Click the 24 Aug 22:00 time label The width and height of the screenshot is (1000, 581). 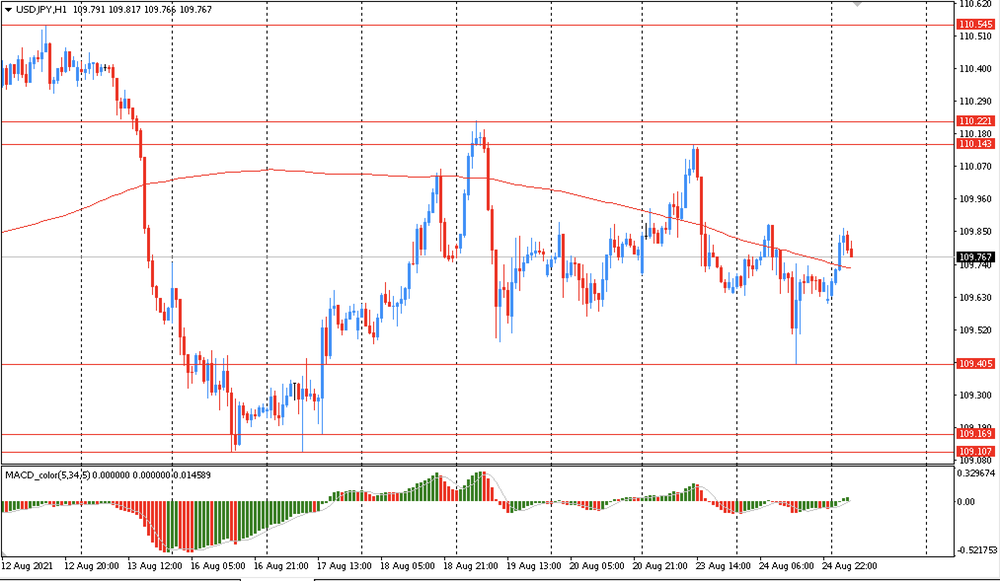[x=849, y=566]
